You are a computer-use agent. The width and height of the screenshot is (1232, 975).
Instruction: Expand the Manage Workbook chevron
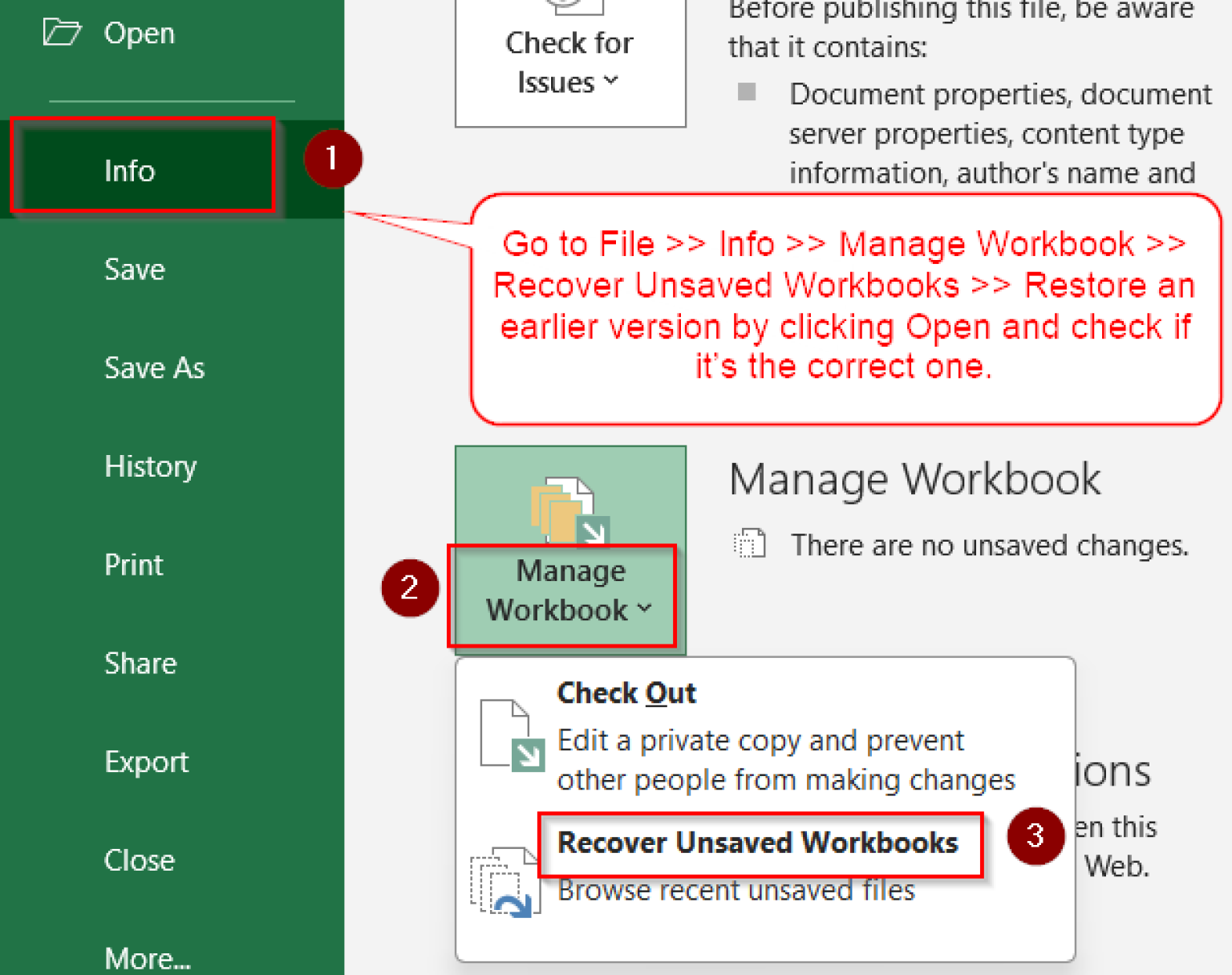click(643, 609)
